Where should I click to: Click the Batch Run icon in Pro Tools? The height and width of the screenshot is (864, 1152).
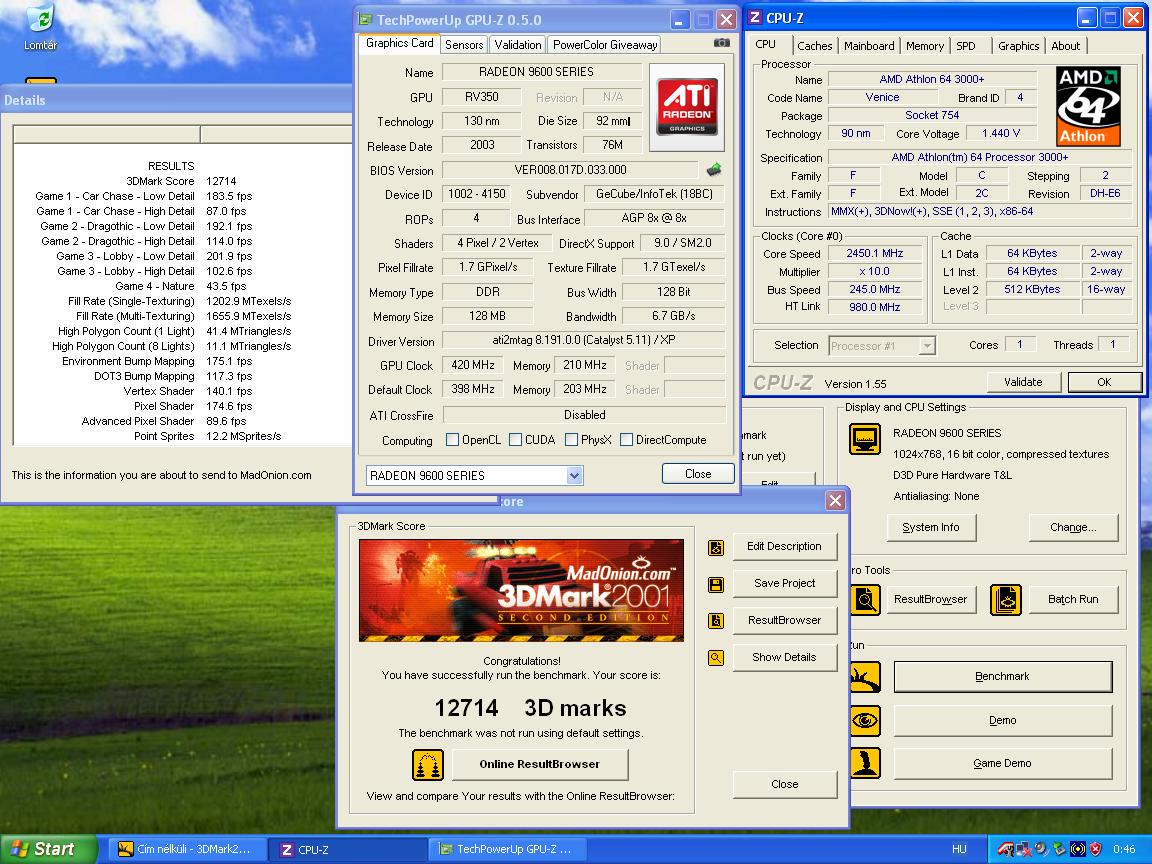[x=1006, y=600]
